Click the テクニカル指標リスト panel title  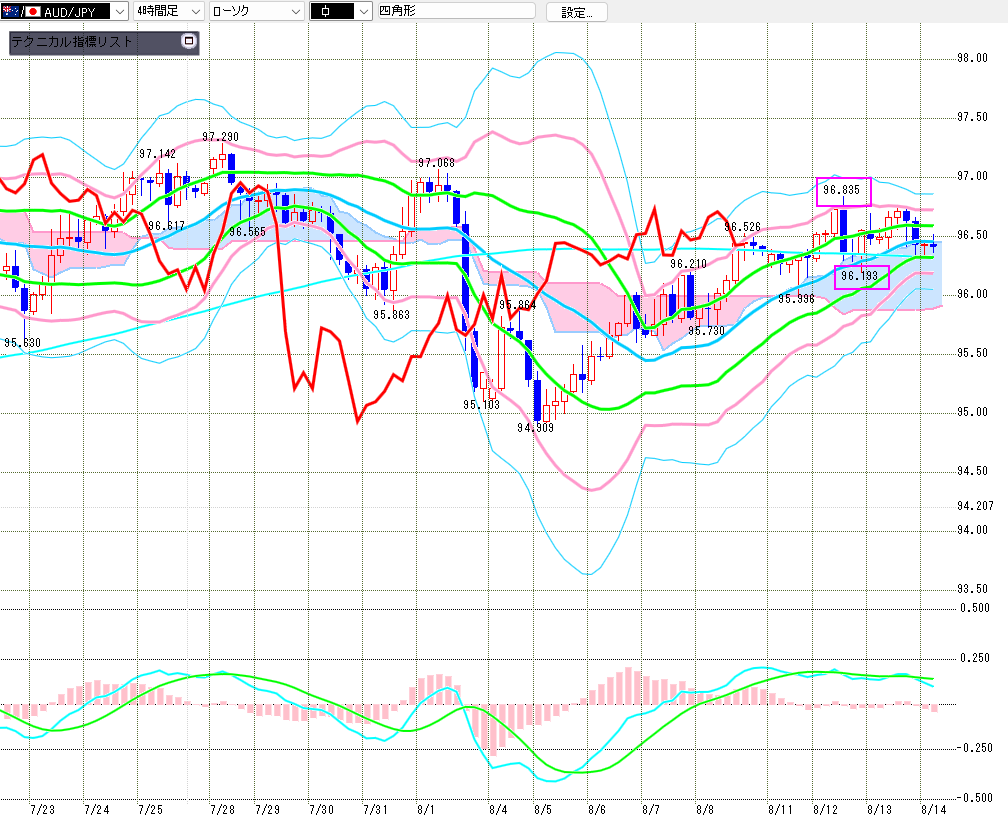71,42
